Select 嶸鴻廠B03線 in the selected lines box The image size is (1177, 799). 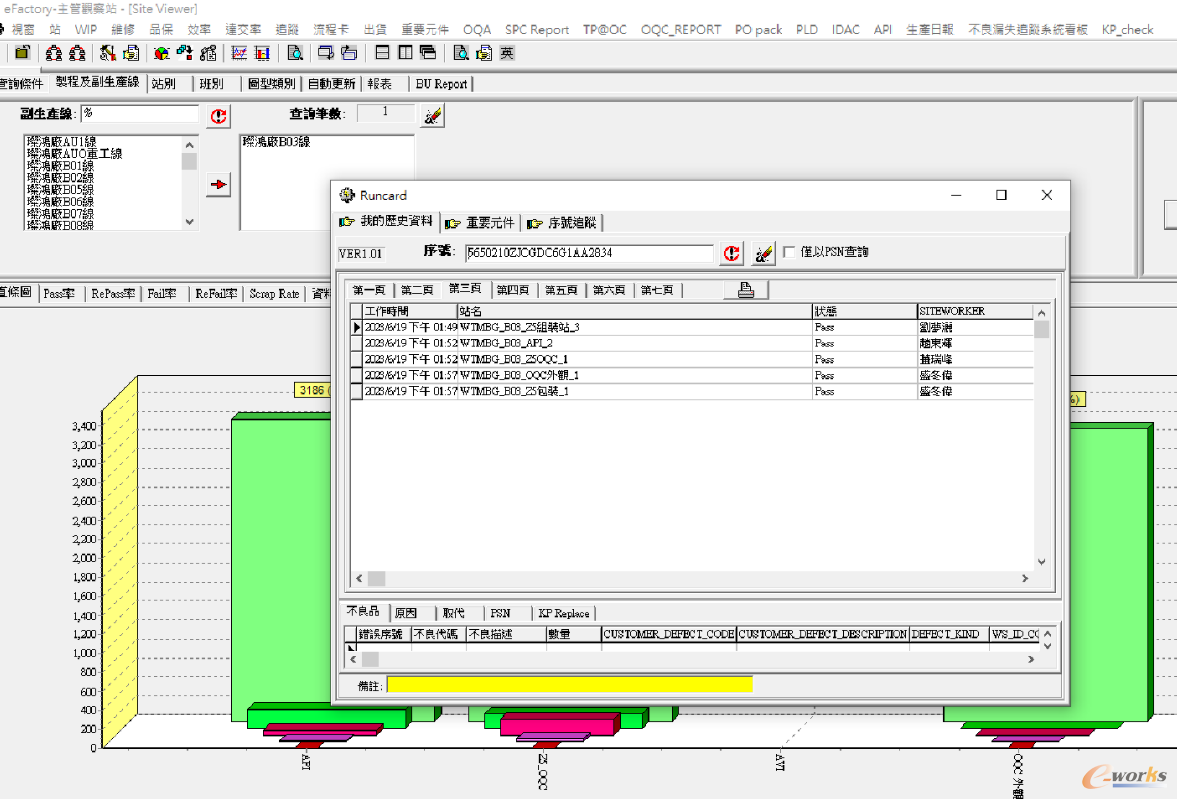click(275, 142)
